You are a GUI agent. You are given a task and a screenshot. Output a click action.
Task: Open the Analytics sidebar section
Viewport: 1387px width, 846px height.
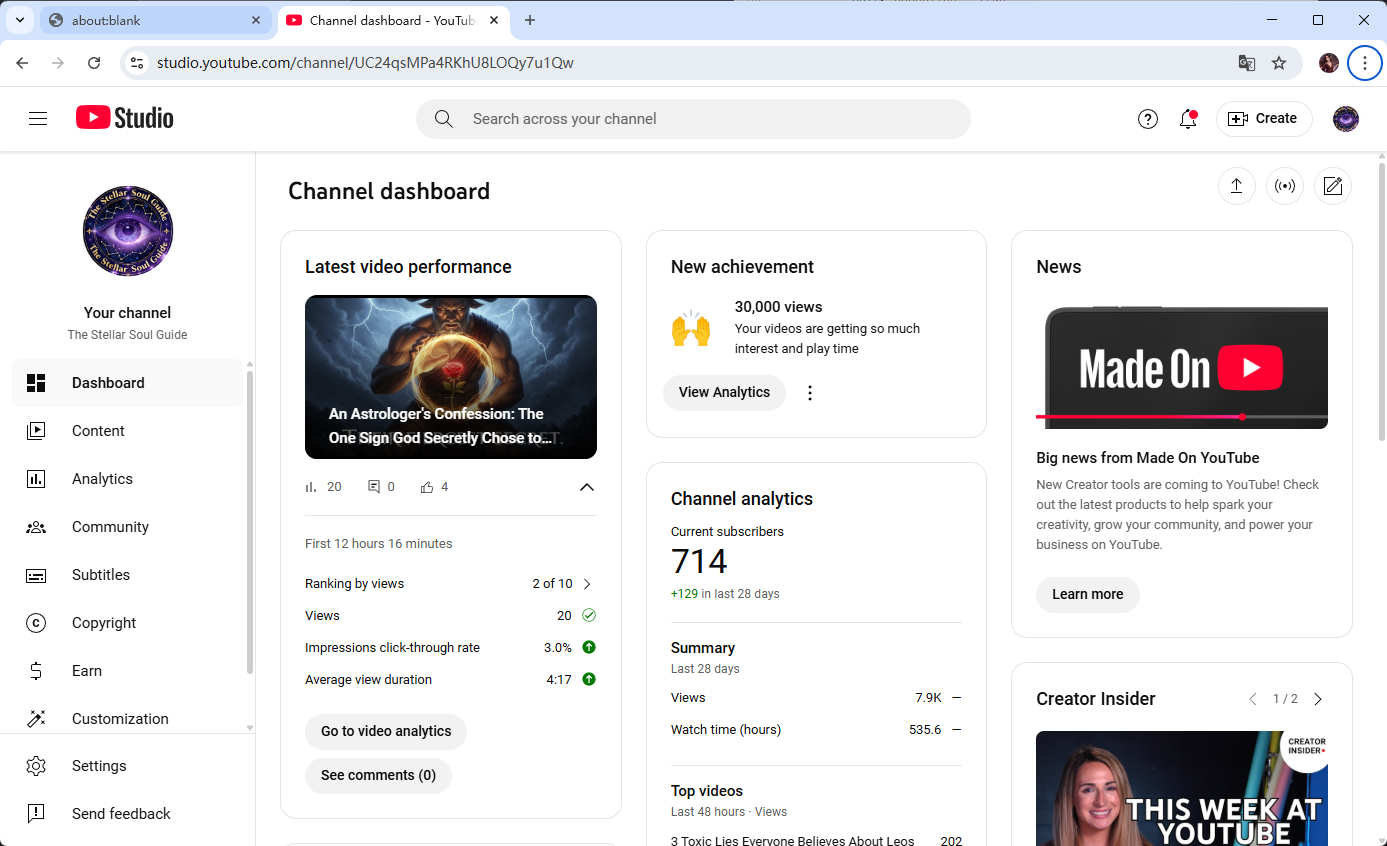pos(102,479)
